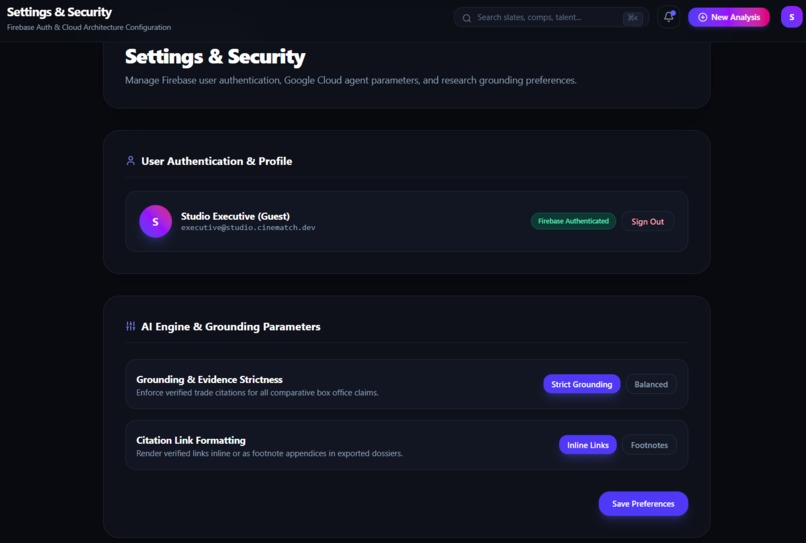Screen dimensions: 806x543
Task: Click the AI Engine & Grounding Parameters heading
Action: click(x=231, y=327)
